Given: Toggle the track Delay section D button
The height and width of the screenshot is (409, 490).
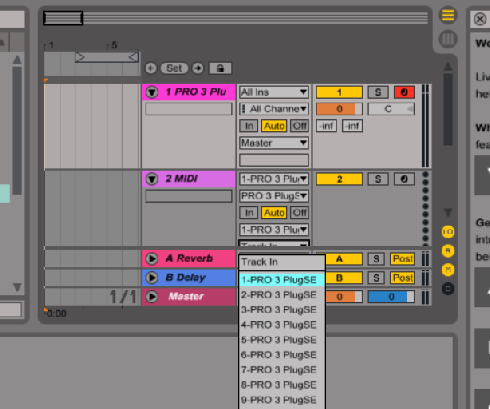Looking at the screenshot, I should click(x=448, y=289).
